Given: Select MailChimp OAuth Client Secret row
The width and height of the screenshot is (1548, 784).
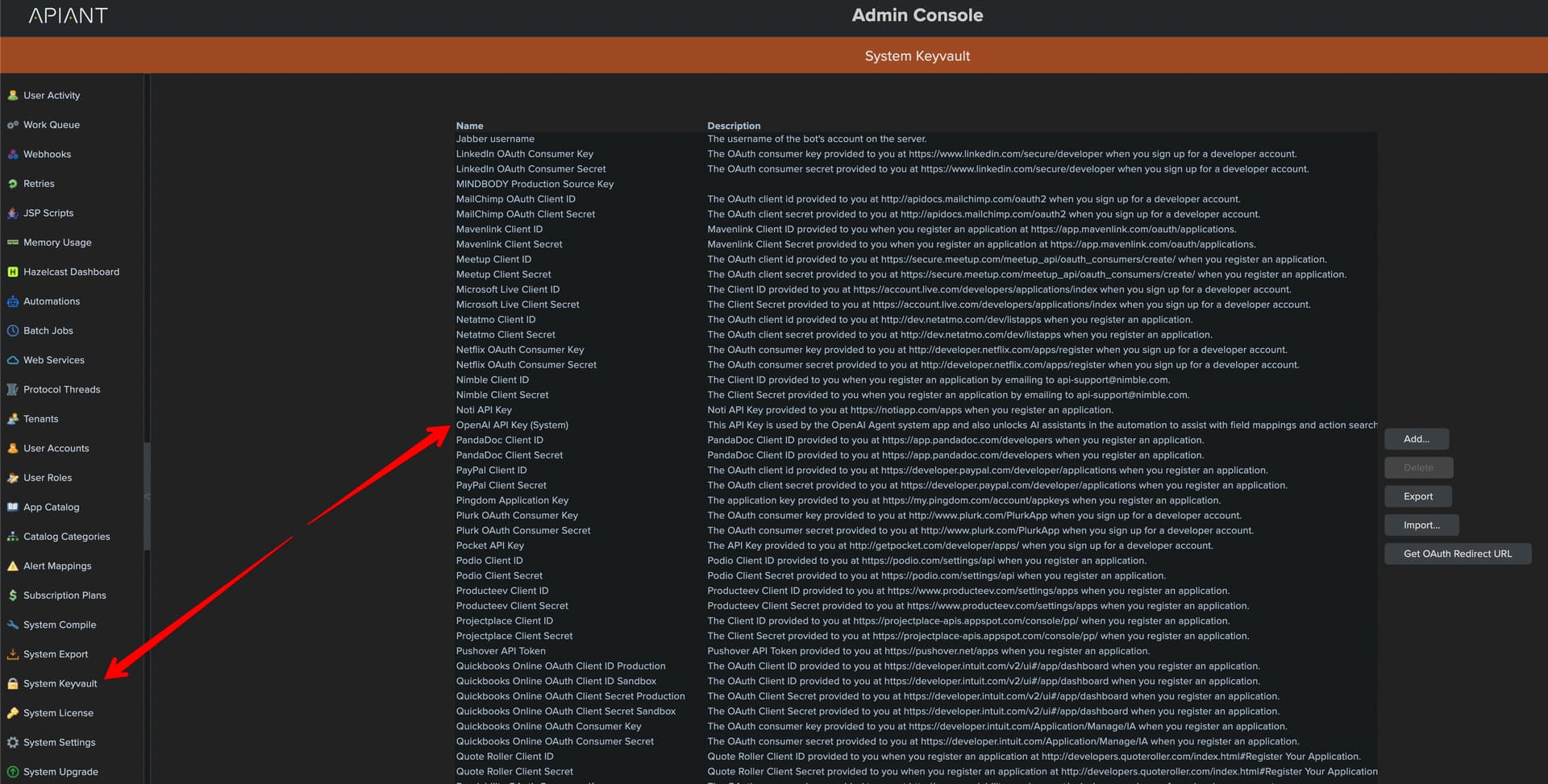Looking at the screenshot, I should pos(917,214).
